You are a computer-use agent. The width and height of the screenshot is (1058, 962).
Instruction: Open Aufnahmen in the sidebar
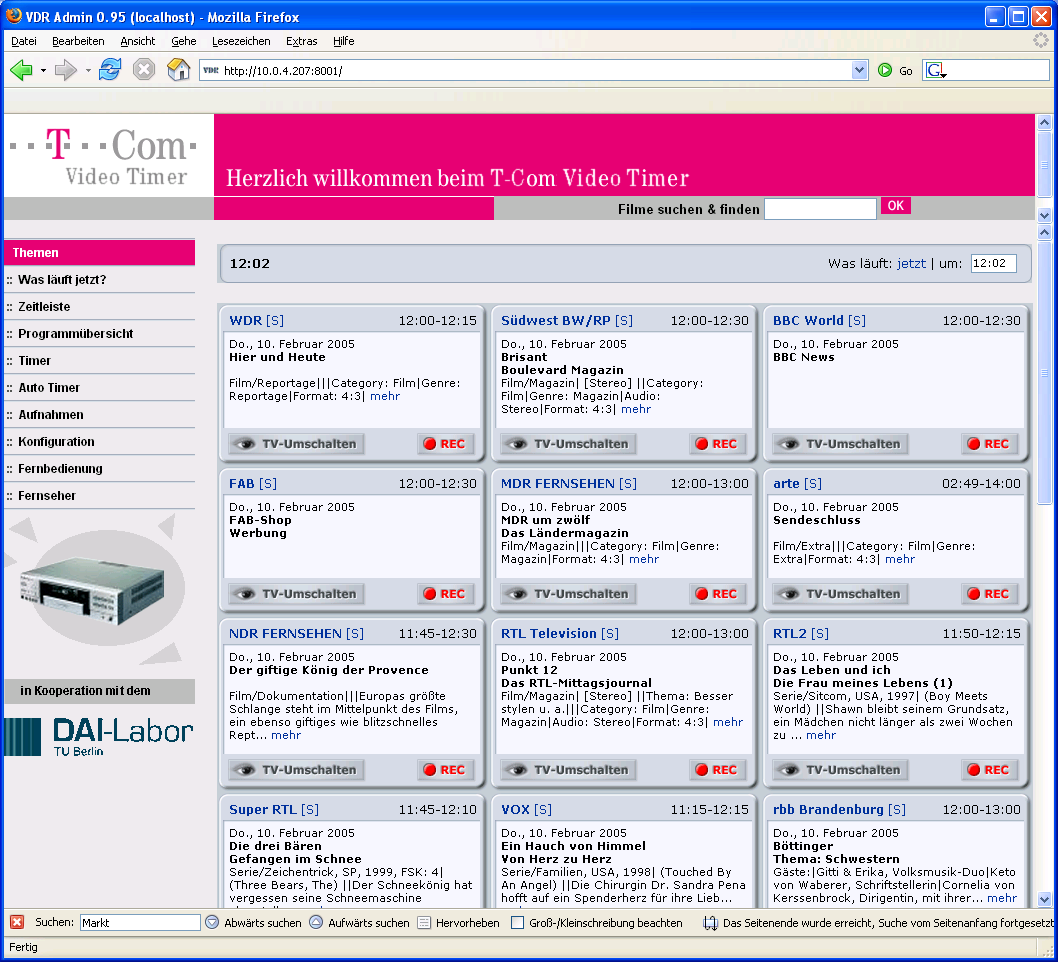51,414
